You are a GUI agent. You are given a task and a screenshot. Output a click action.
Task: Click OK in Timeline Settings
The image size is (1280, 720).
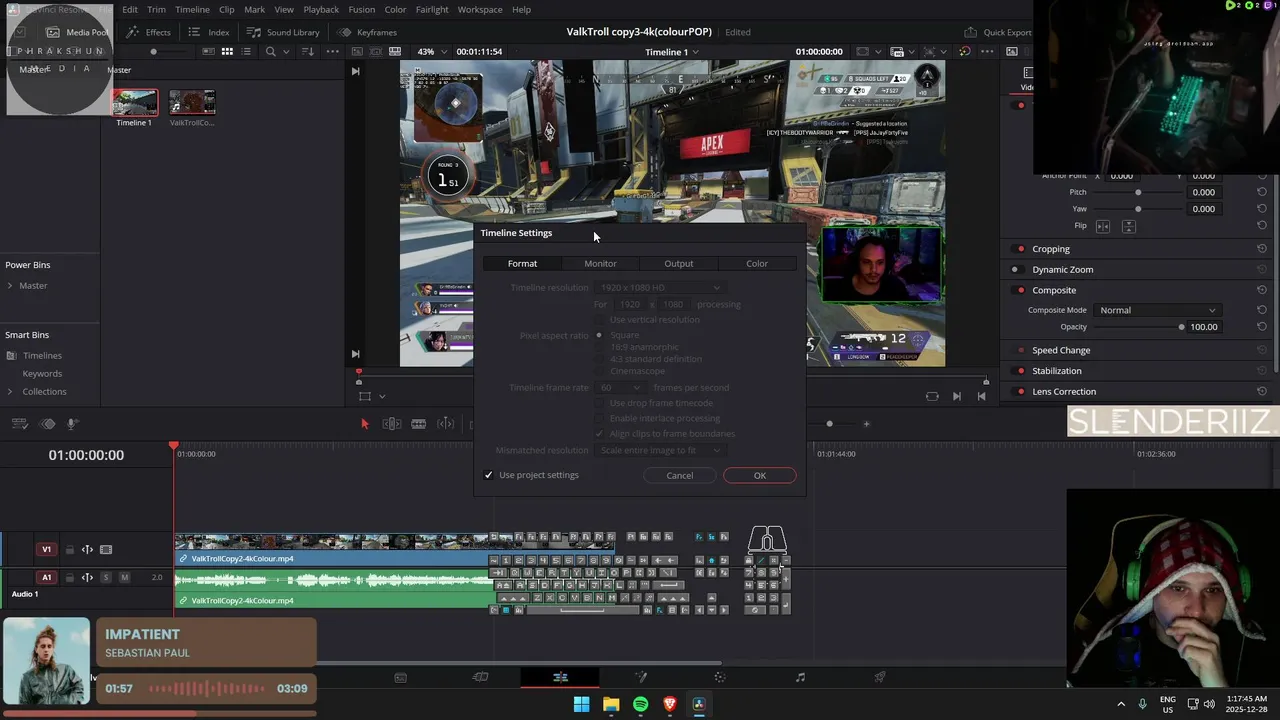[760, 476]
